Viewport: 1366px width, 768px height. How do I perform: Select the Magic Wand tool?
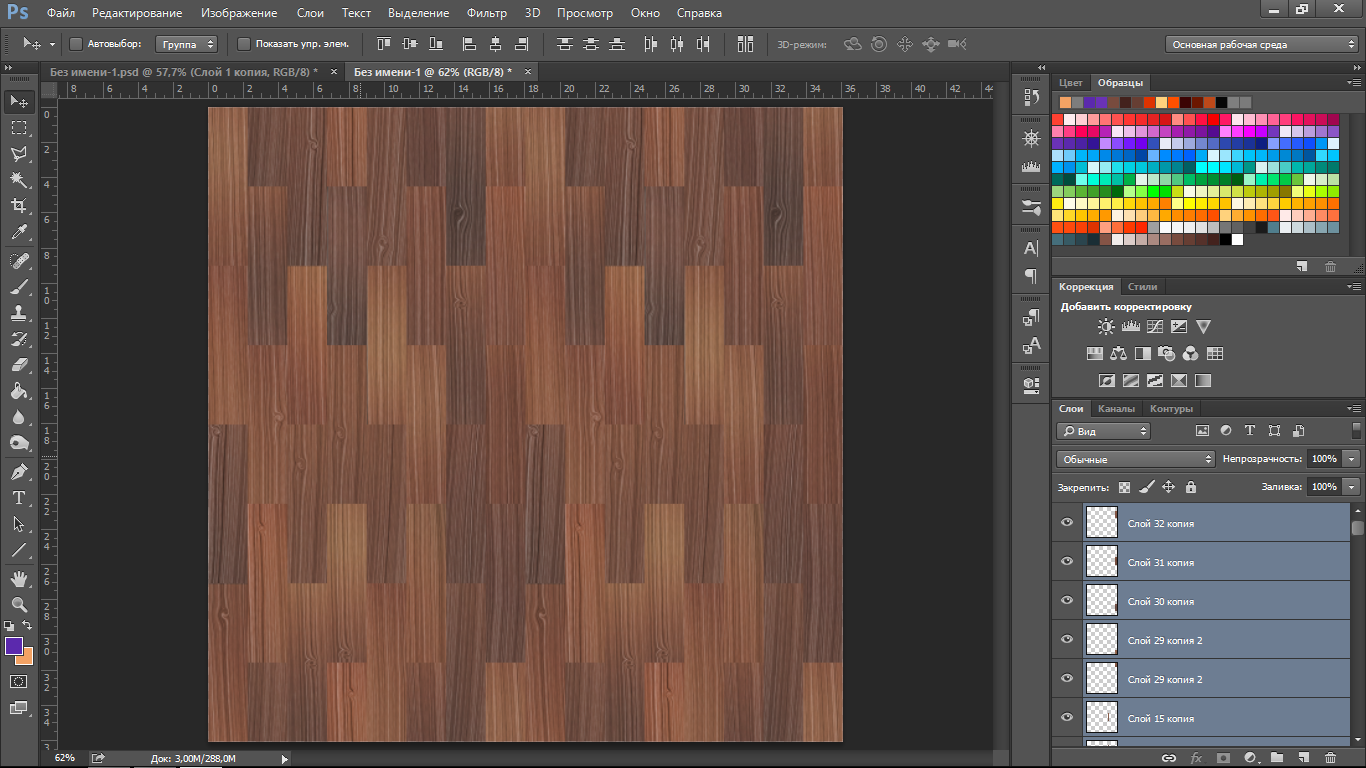click(x=19, y=180)
